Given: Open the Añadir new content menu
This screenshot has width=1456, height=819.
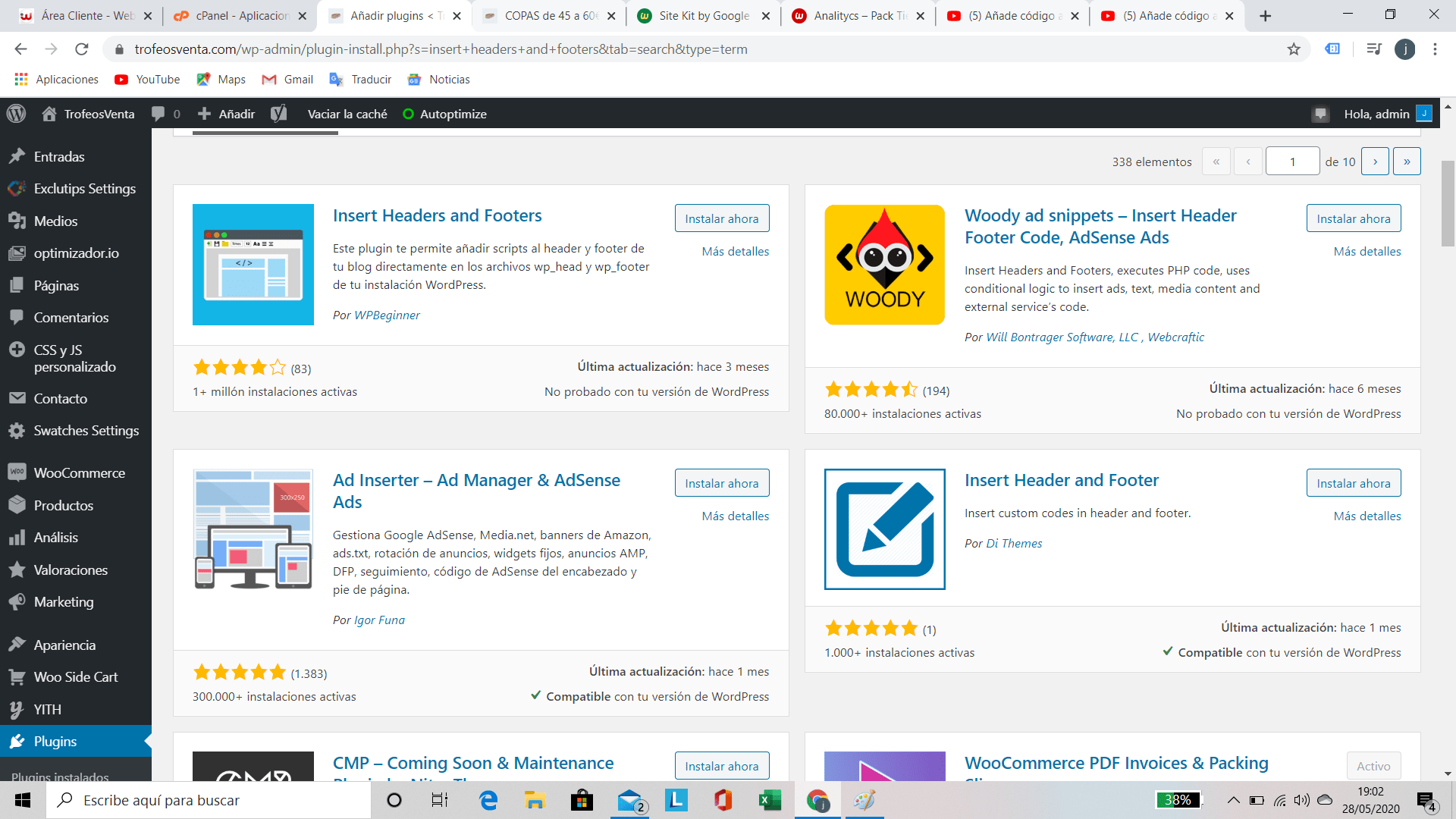Looking at the screenshot, I should click(x=226, y=114).
